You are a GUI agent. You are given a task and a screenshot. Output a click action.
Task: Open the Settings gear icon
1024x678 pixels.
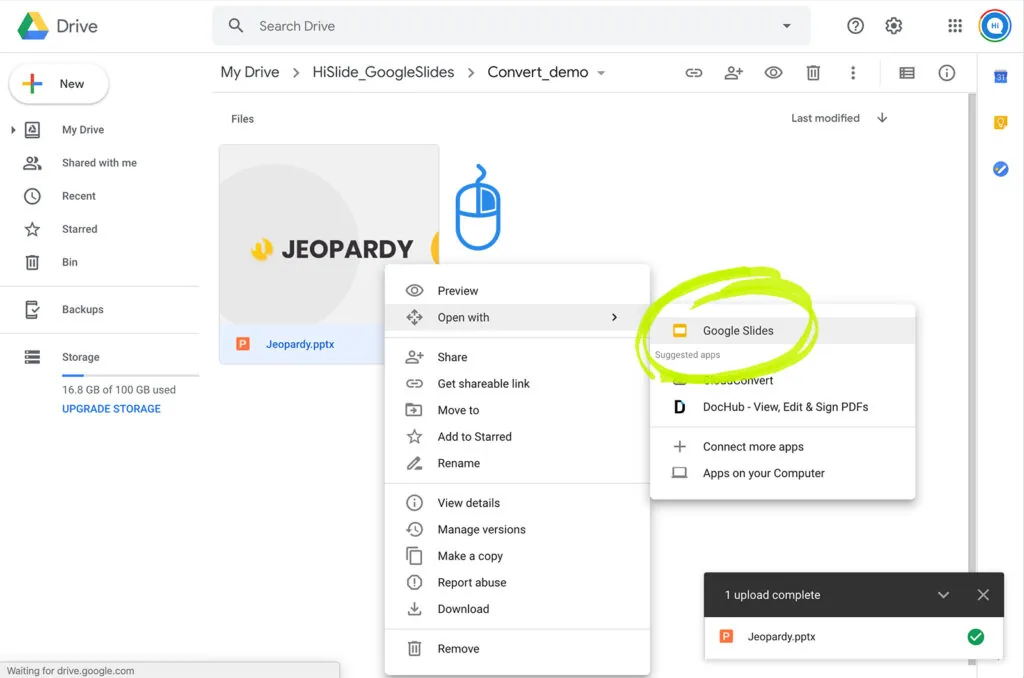pyautogui.click(x=893, y=26)
